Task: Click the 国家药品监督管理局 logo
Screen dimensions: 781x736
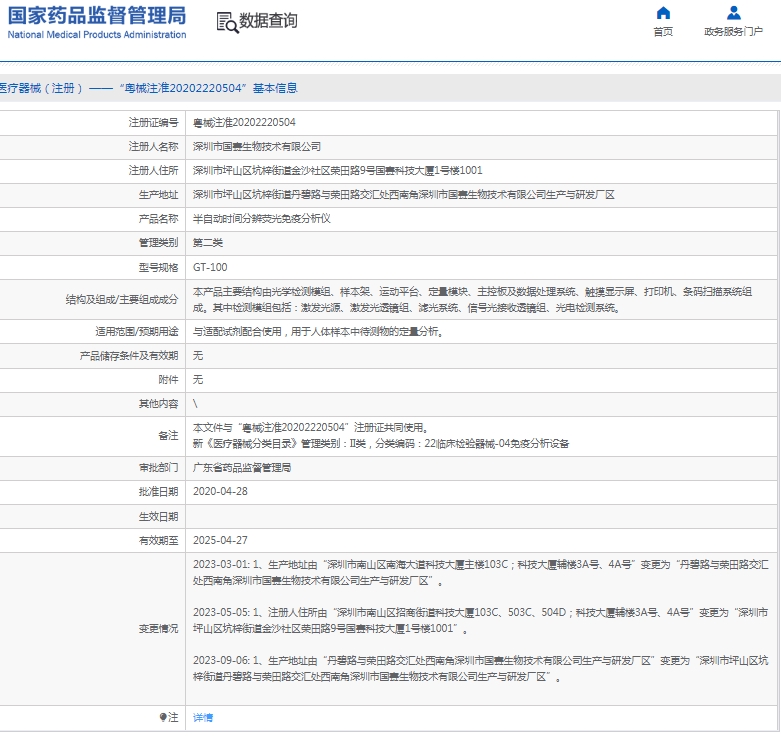Action: pos(97,22)
